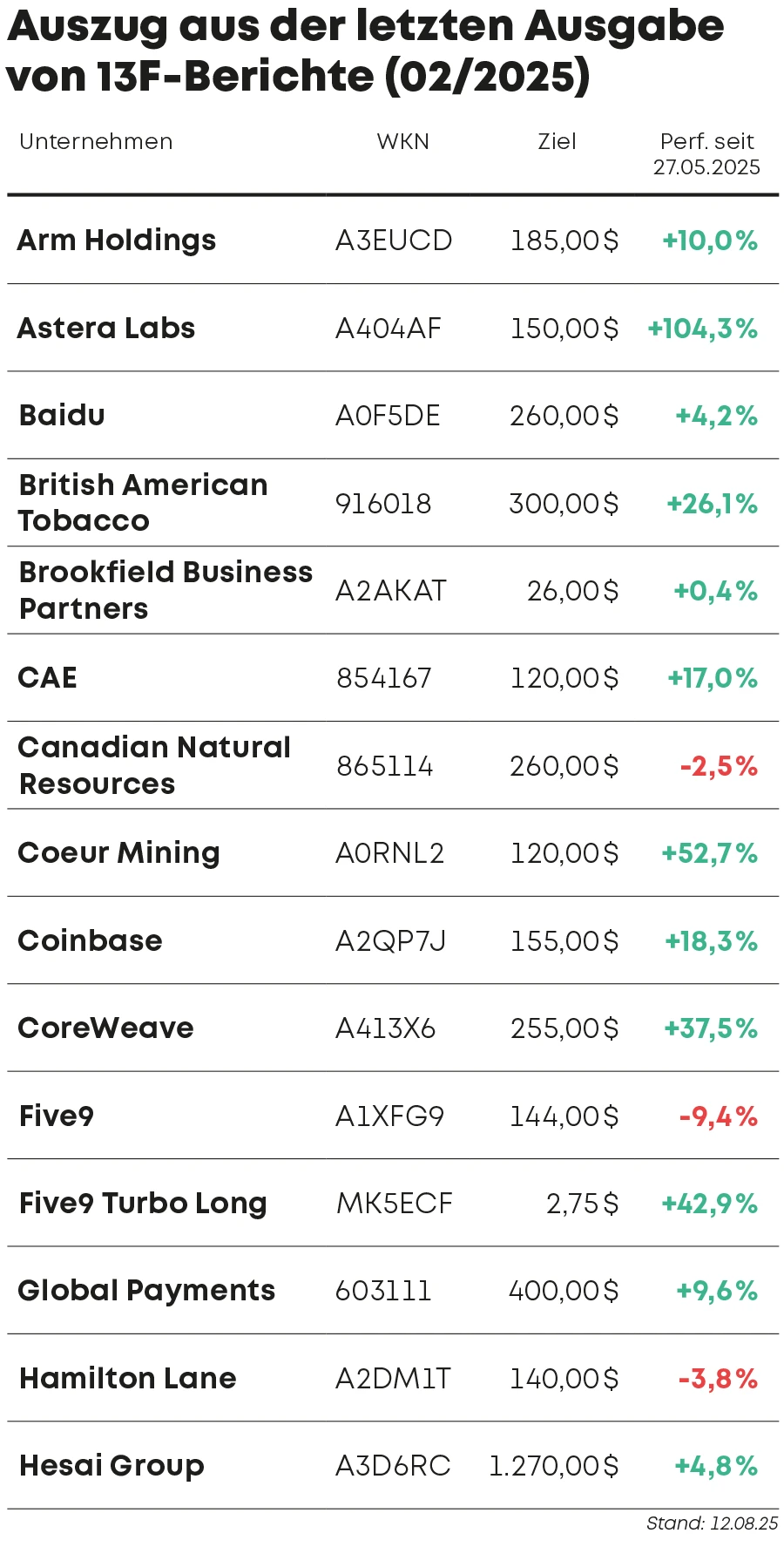
Task: Click Hesai Group company name
Action: 112,1466
